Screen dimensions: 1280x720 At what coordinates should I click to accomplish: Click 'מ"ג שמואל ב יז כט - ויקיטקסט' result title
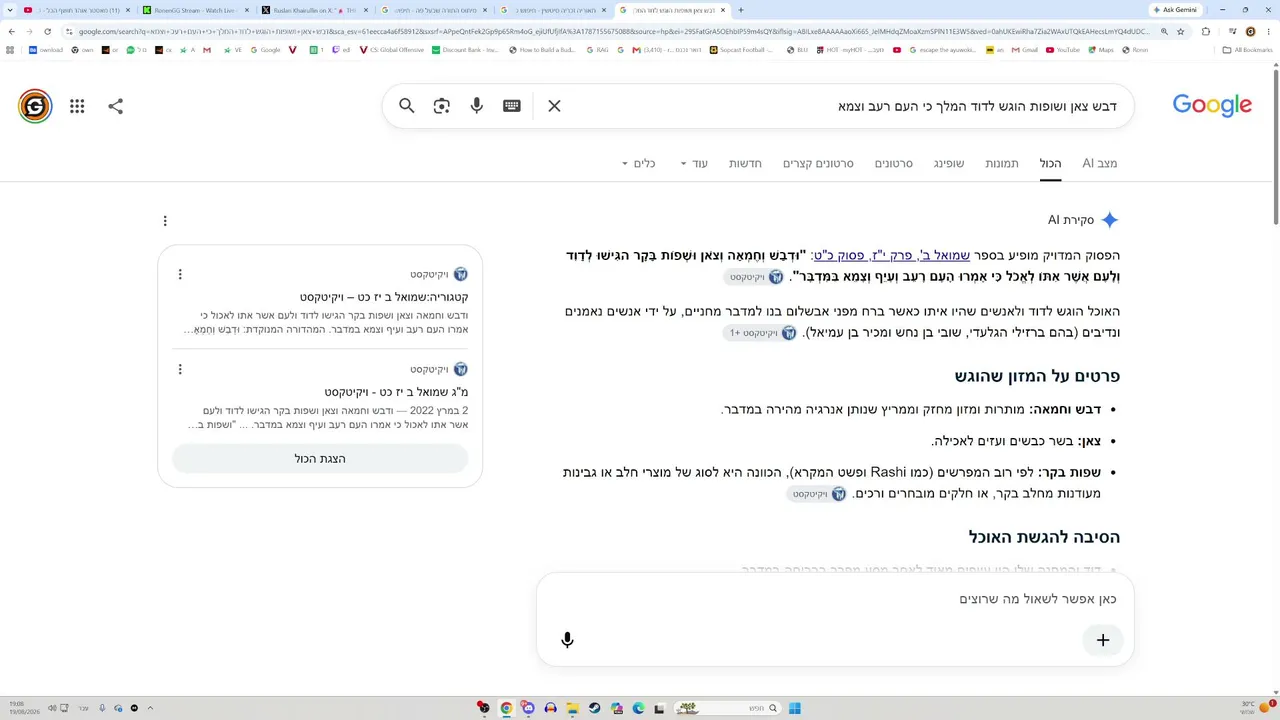pyautogui.click(x=396, y=392)
